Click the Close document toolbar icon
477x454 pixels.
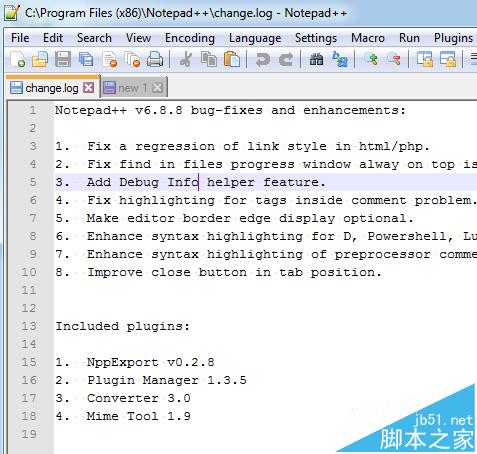110,60
